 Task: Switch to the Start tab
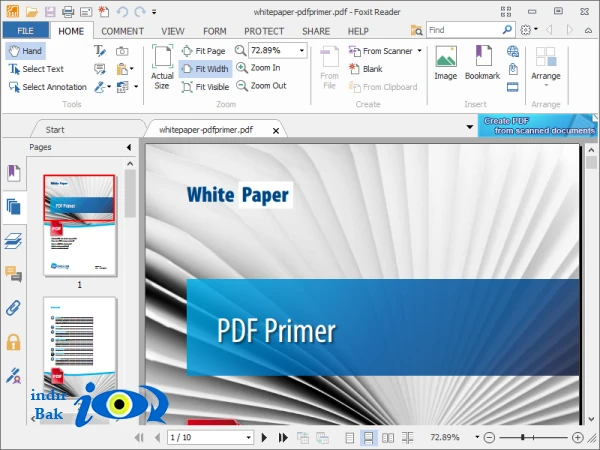click(55, 130)
